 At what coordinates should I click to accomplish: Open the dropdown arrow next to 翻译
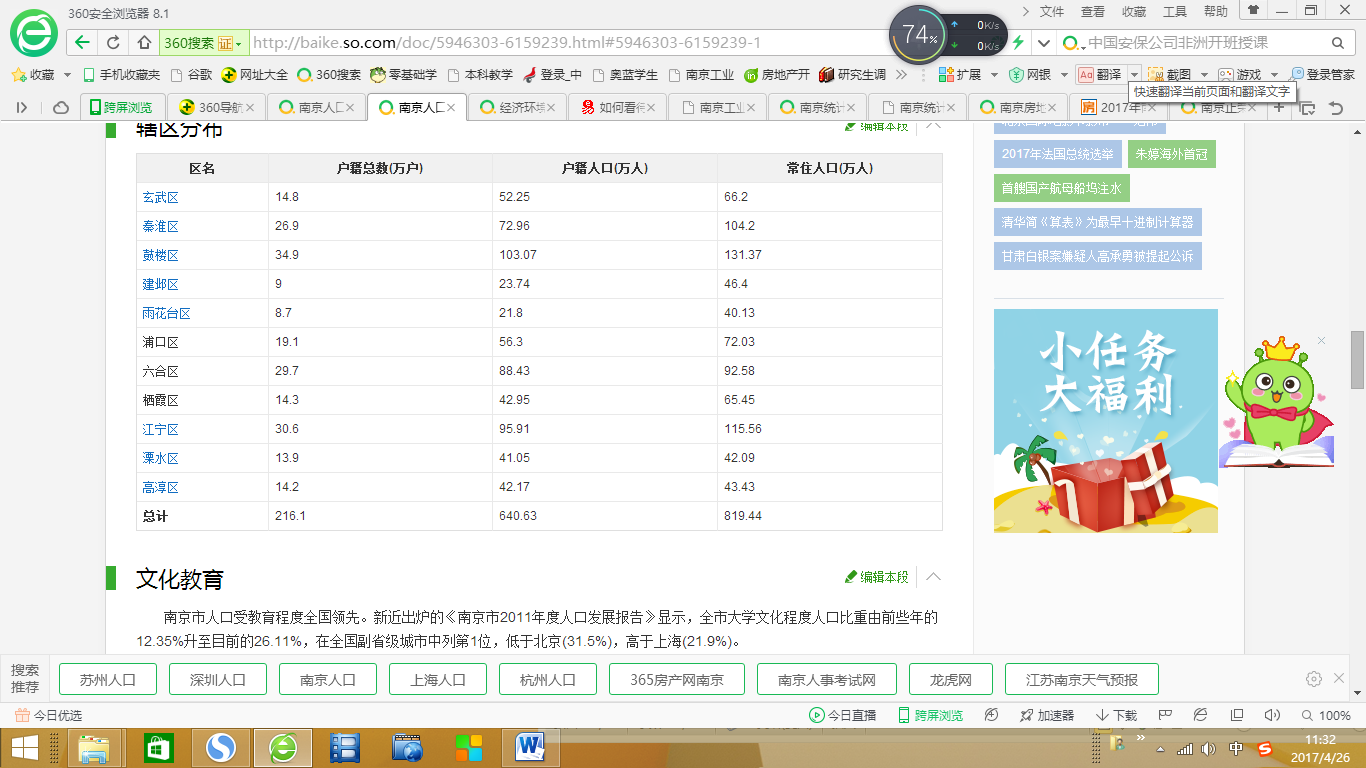tap(1134, 75)
